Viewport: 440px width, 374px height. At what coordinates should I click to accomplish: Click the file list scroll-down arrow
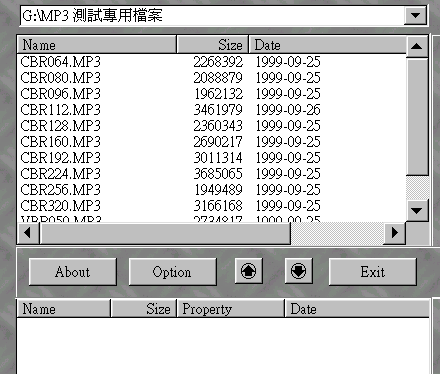coord(417,210)
